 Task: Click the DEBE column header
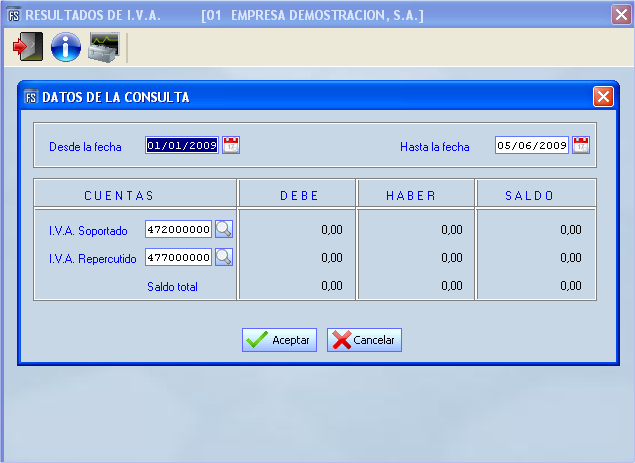[x=298, y=194]
